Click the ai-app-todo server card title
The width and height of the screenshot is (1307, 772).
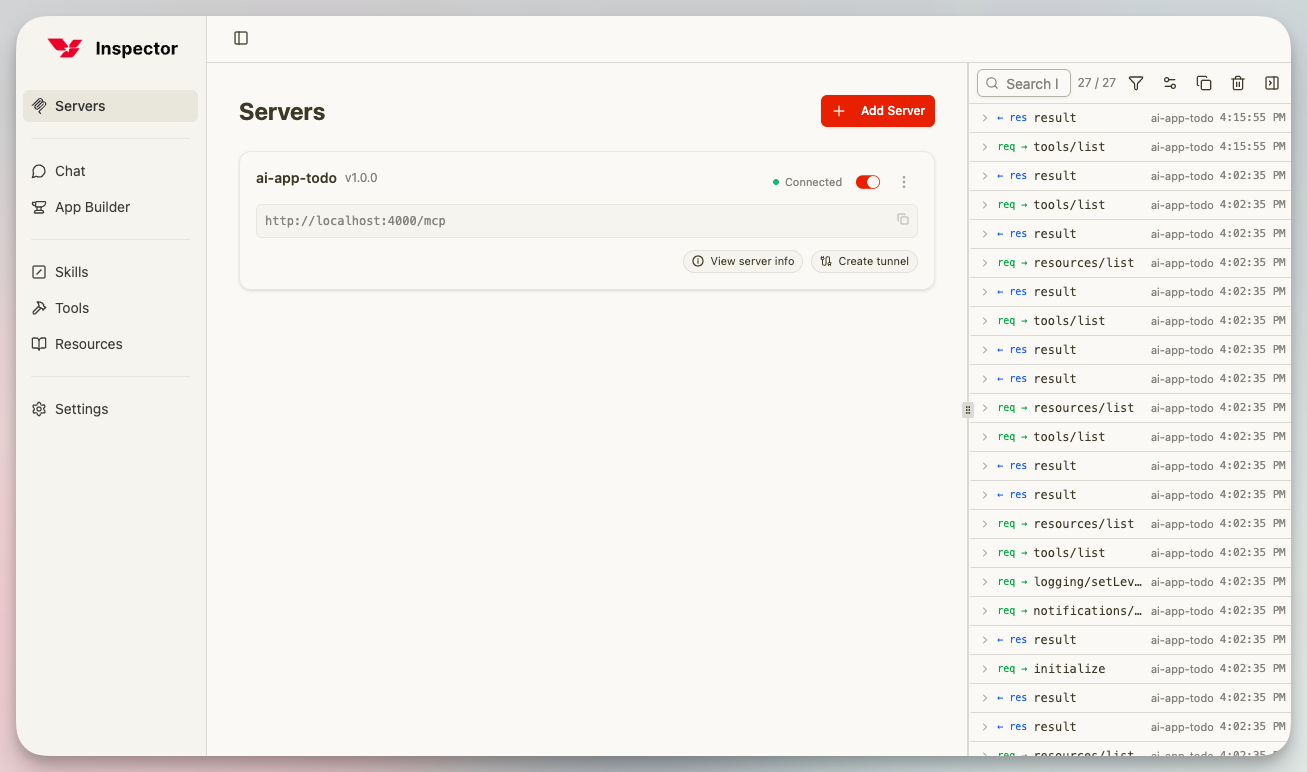[x=296, y=178]
